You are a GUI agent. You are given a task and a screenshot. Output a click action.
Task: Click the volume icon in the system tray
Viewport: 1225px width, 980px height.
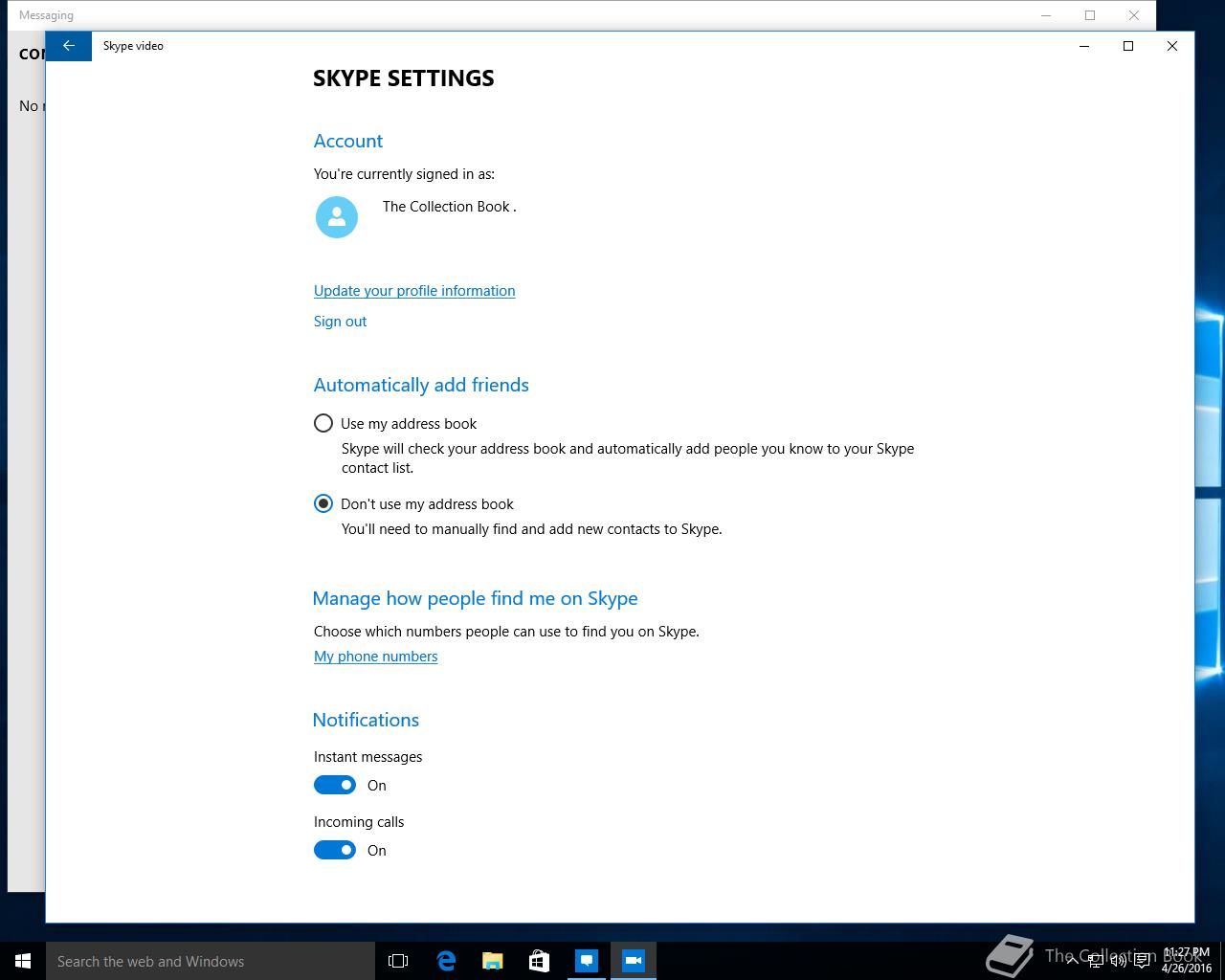[1118, 961]
